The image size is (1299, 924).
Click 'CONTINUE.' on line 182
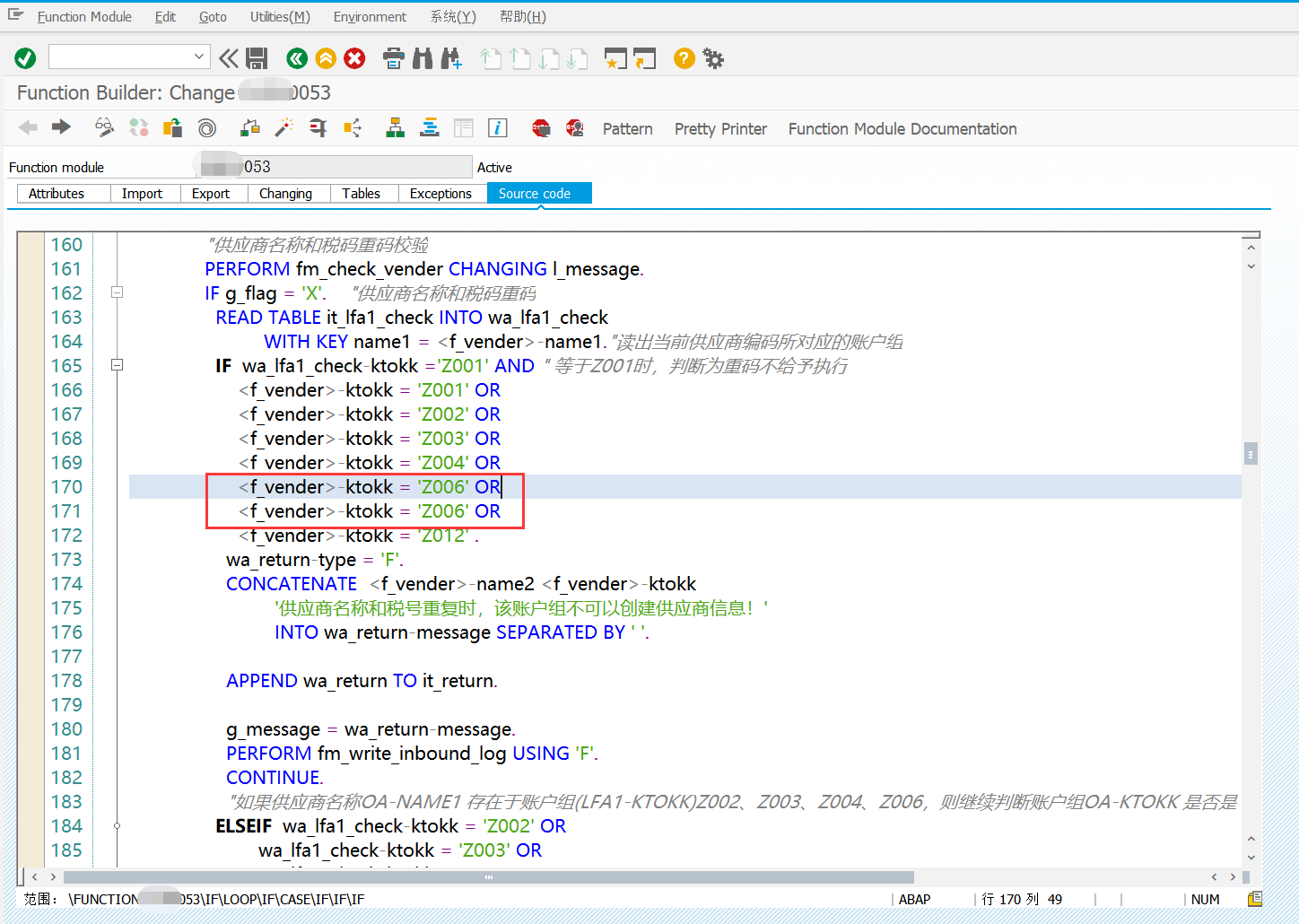click(275, 778)
